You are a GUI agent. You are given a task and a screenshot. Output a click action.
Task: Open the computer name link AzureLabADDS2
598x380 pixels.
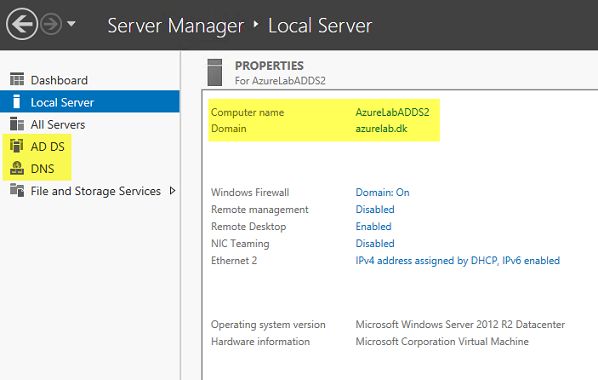pos(392,112)
